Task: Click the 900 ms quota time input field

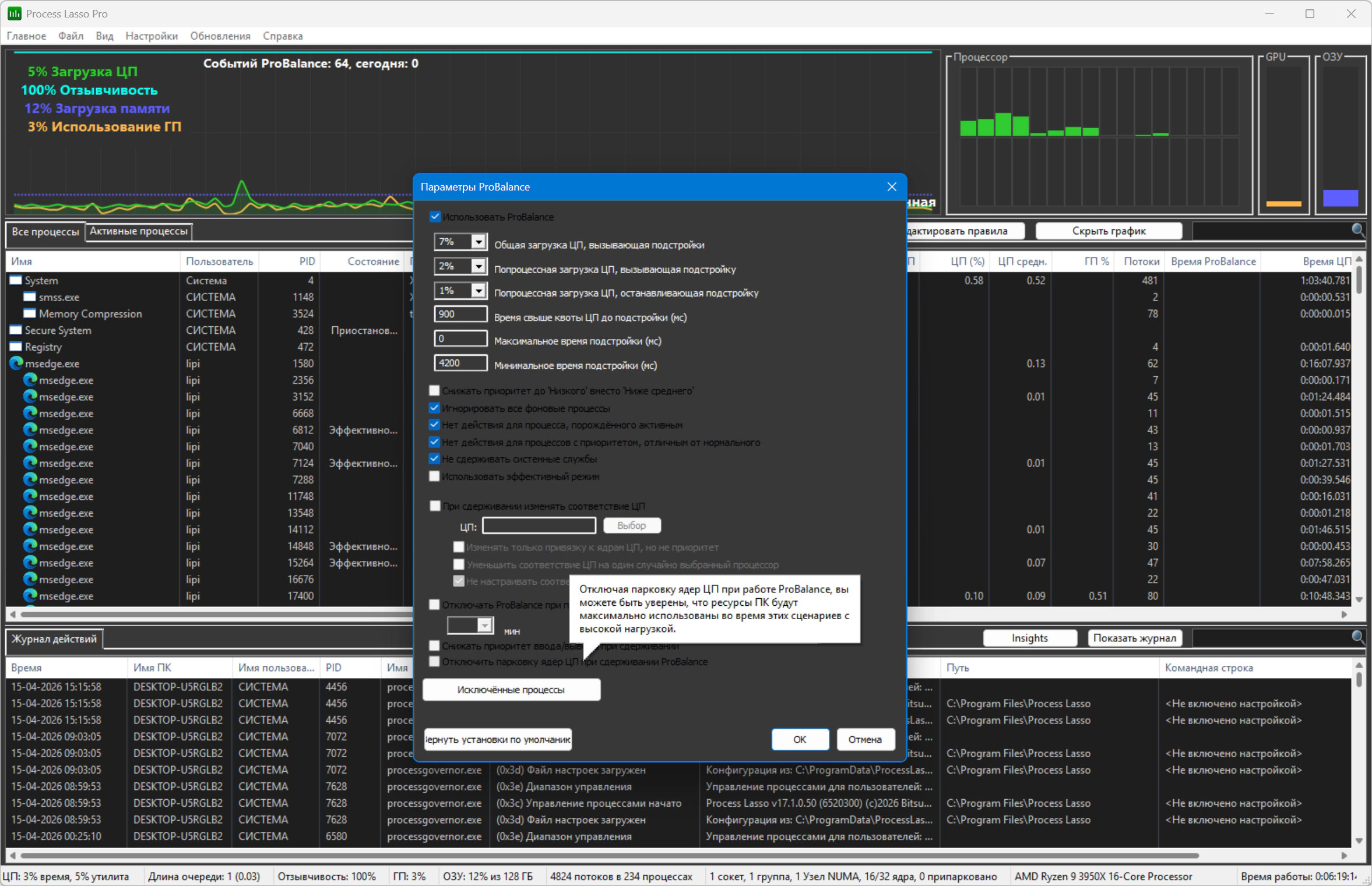Action: (460, 314)
